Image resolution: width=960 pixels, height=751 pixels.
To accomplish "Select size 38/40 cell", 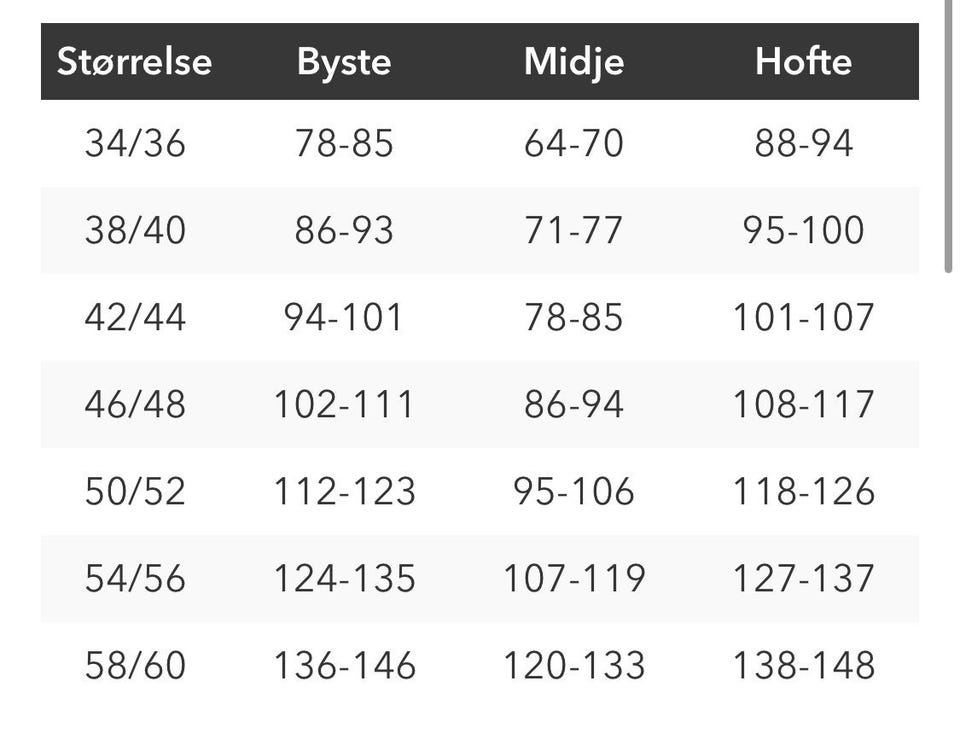I will point(135,231).
